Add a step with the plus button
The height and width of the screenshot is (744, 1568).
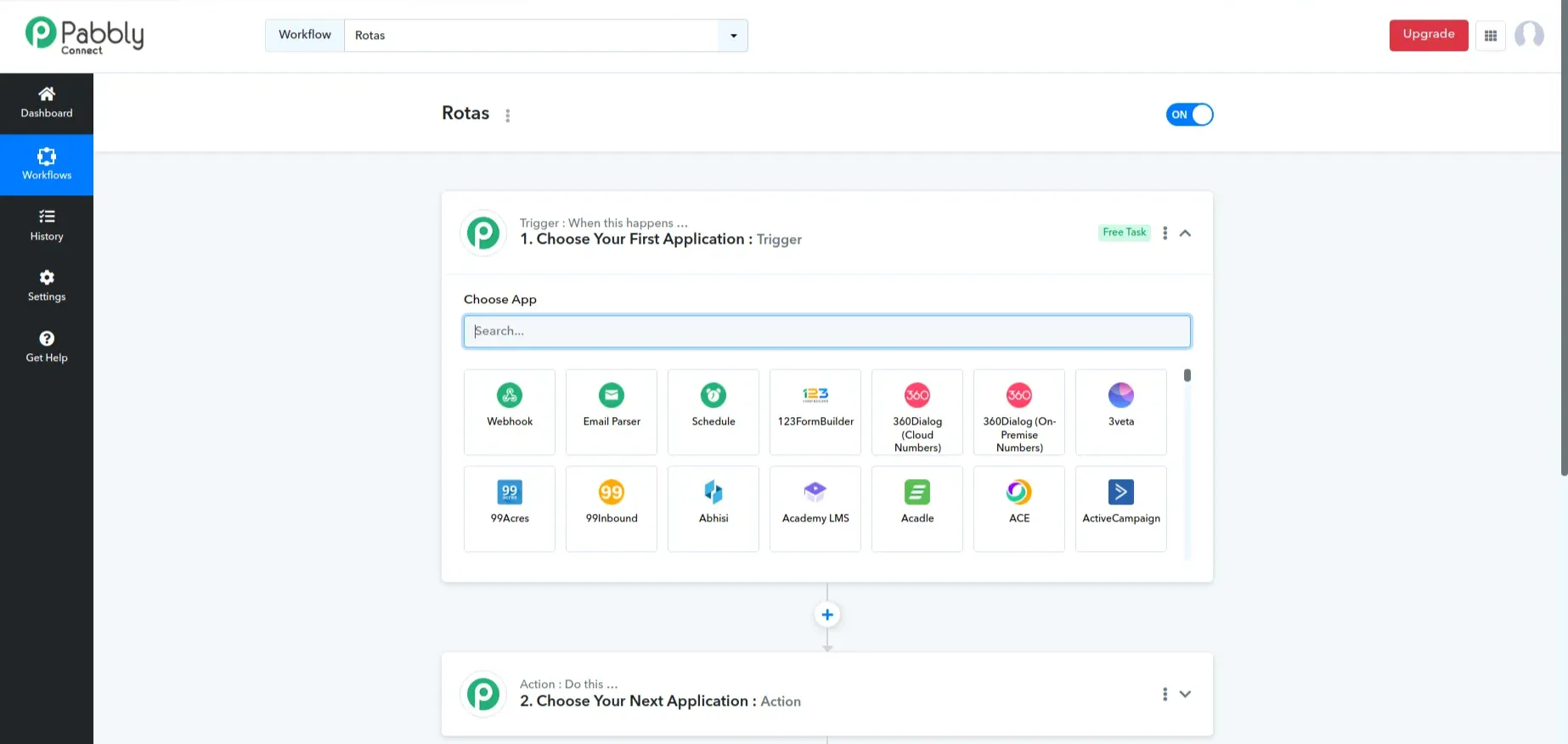point(827,615)
